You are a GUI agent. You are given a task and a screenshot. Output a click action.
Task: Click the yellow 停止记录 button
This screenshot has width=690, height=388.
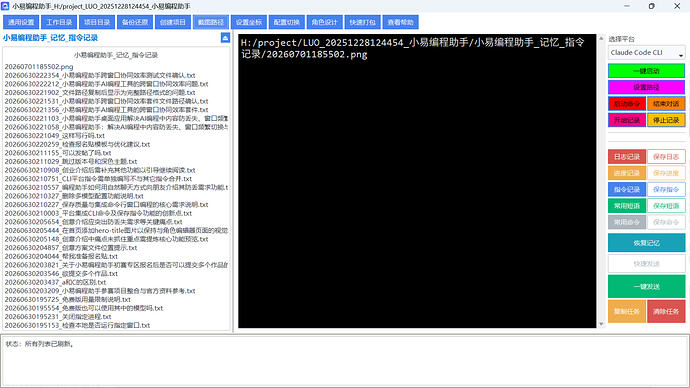click(x=666, y=120)
